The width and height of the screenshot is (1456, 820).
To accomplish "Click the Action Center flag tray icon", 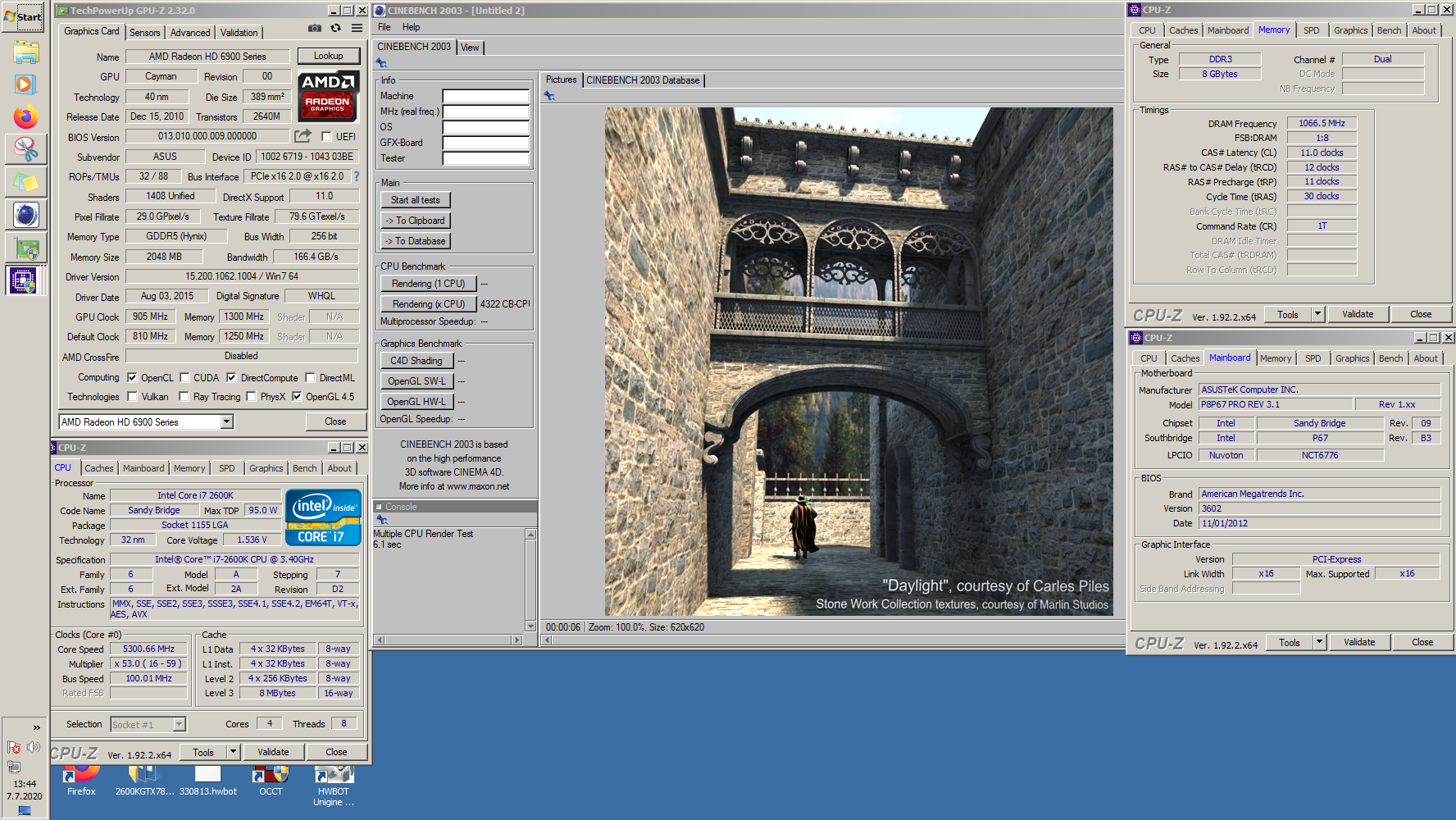I will 13,747.
